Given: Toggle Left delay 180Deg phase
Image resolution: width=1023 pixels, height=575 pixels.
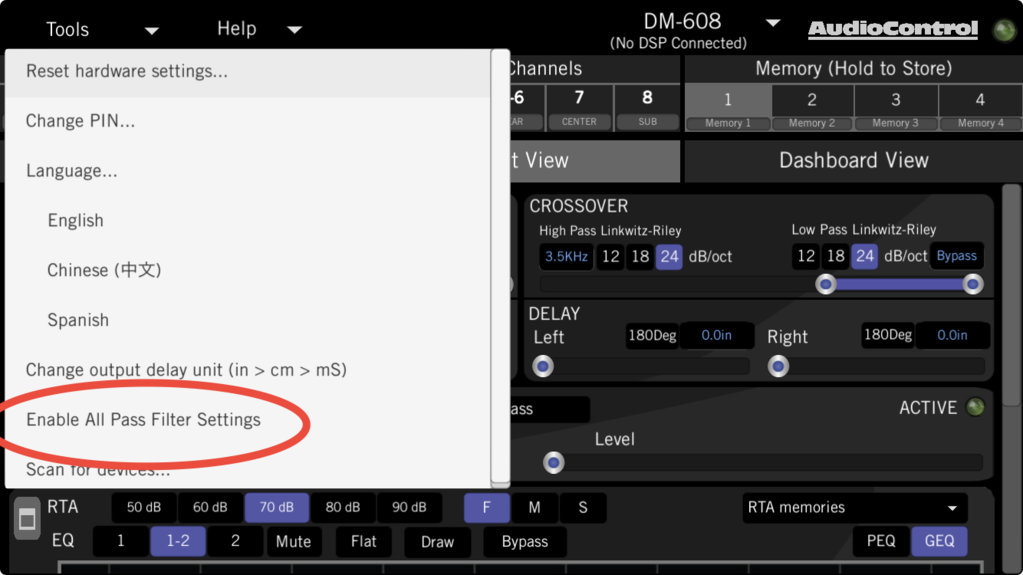Looking at the screenshot, I should coord(652,335).
